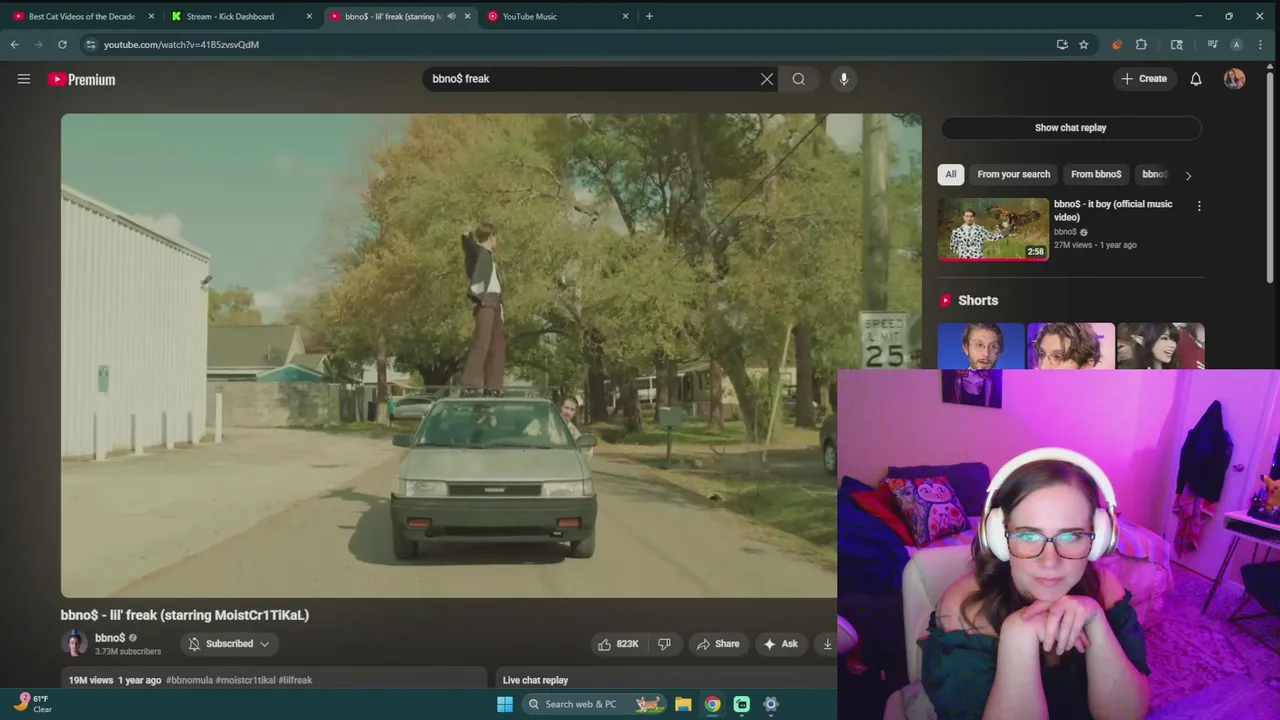The width and height of the screenshot is (1280, 720).
Task: Open the #moistcr1tikal hashtag link
Action: [246, 680]
